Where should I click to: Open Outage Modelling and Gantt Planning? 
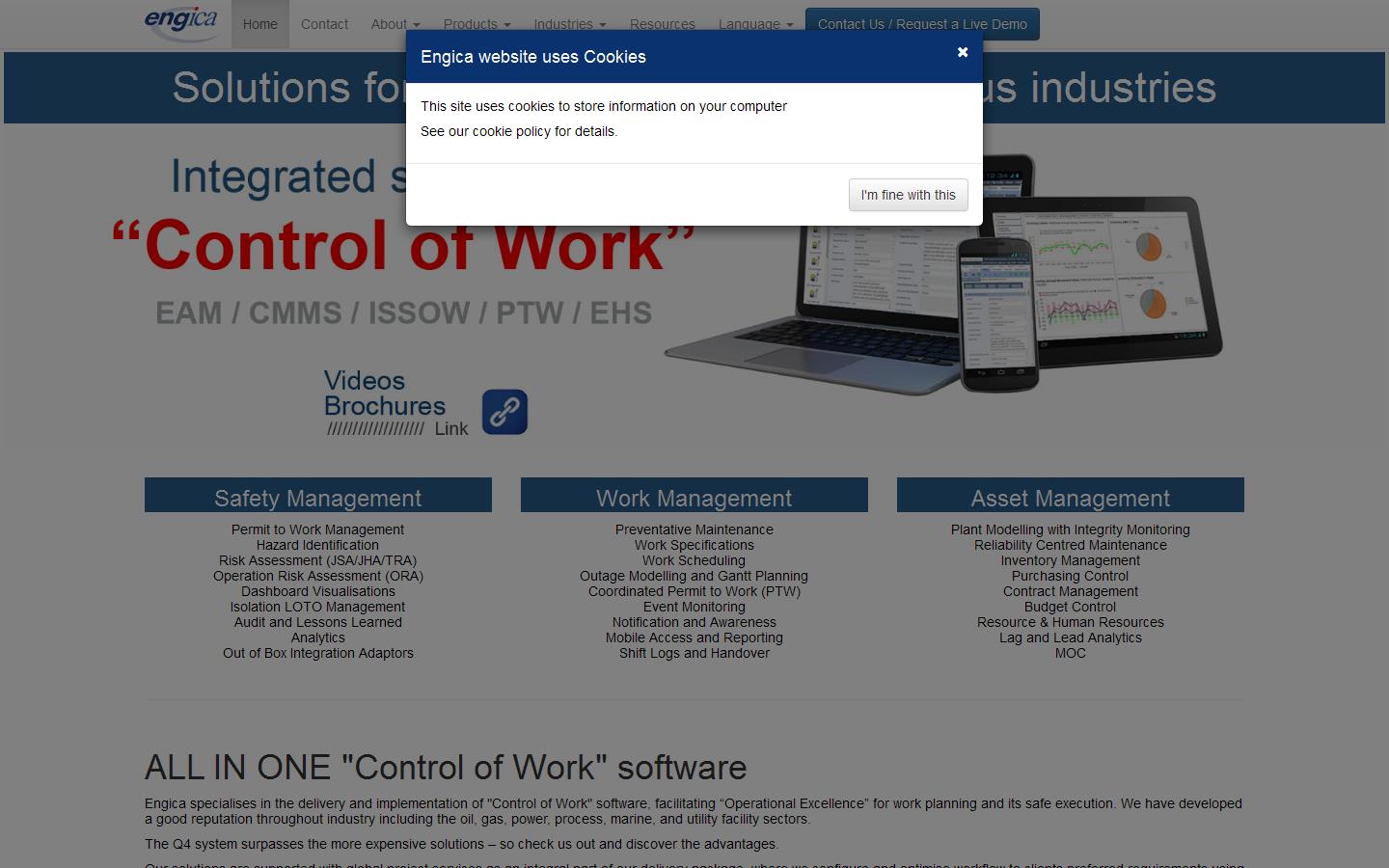coord(694,576)
